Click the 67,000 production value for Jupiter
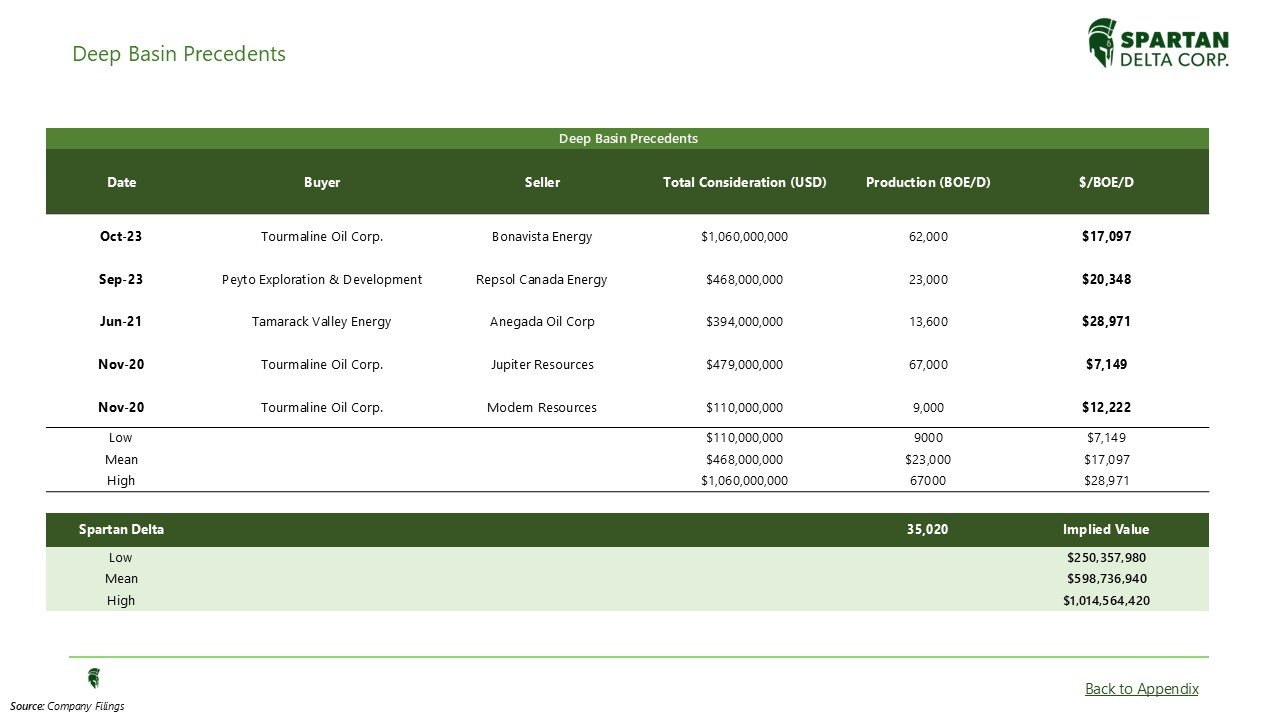 928,365
